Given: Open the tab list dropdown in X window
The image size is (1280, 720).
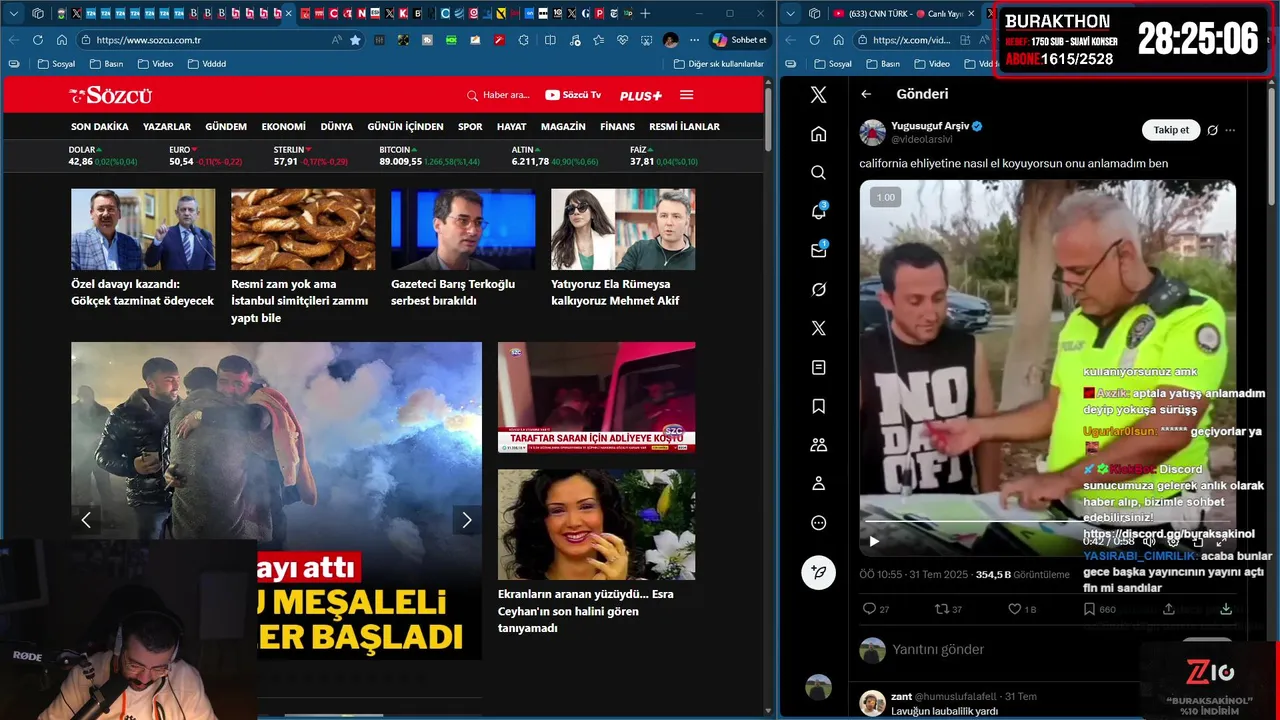Looking at the screenshot, I should [791, 13].
